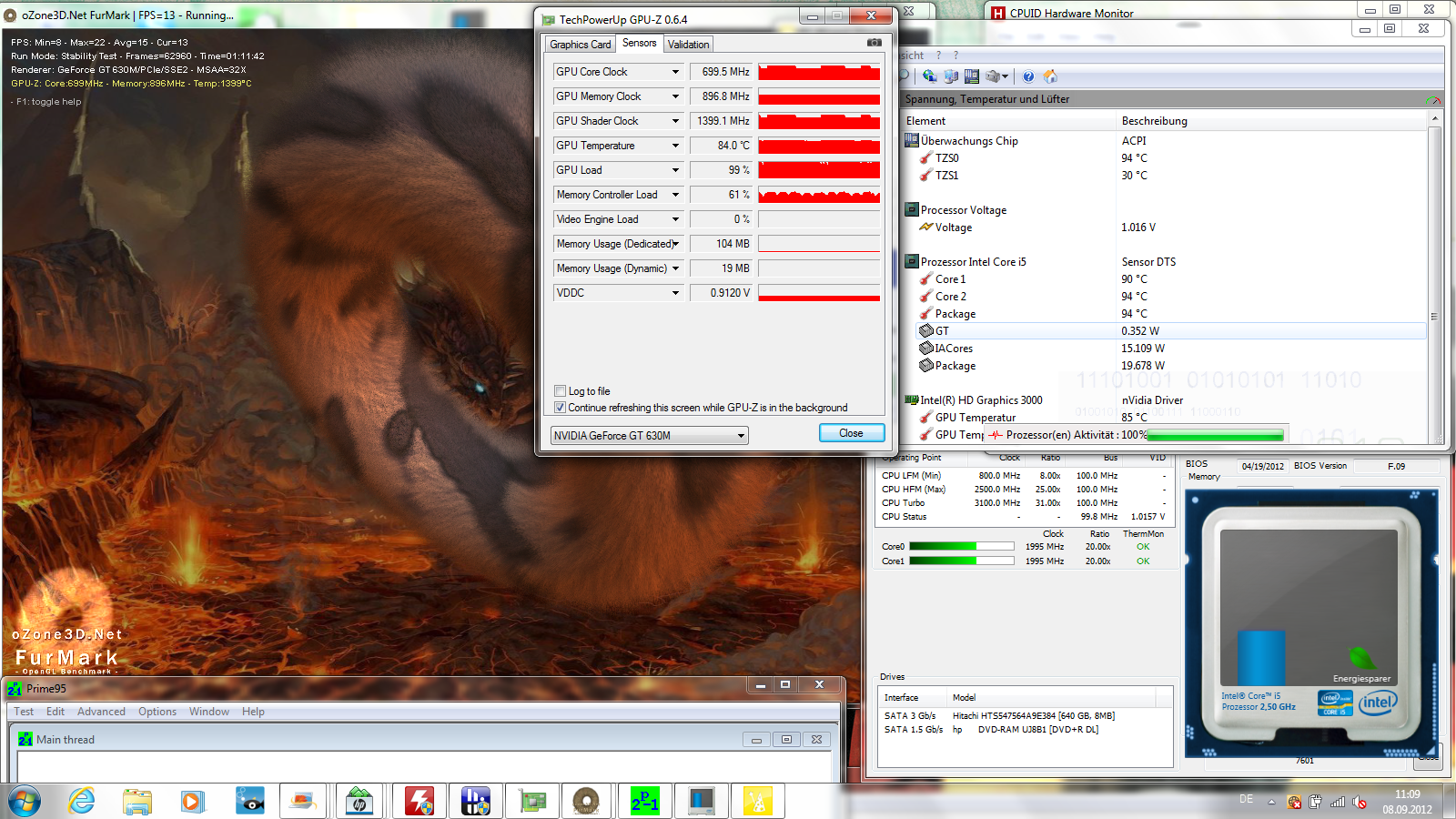The width and height of the screenshot is (1456, 819).
Task: Click the blue help question mark toolbar icon
Action: pos(1028,76)
